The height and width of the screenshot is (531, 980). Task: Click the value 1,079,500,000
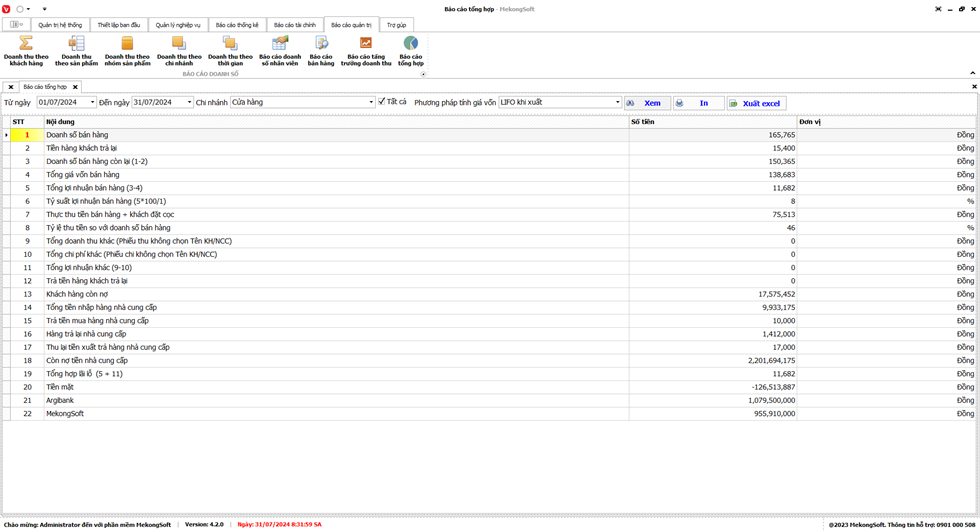771,400
